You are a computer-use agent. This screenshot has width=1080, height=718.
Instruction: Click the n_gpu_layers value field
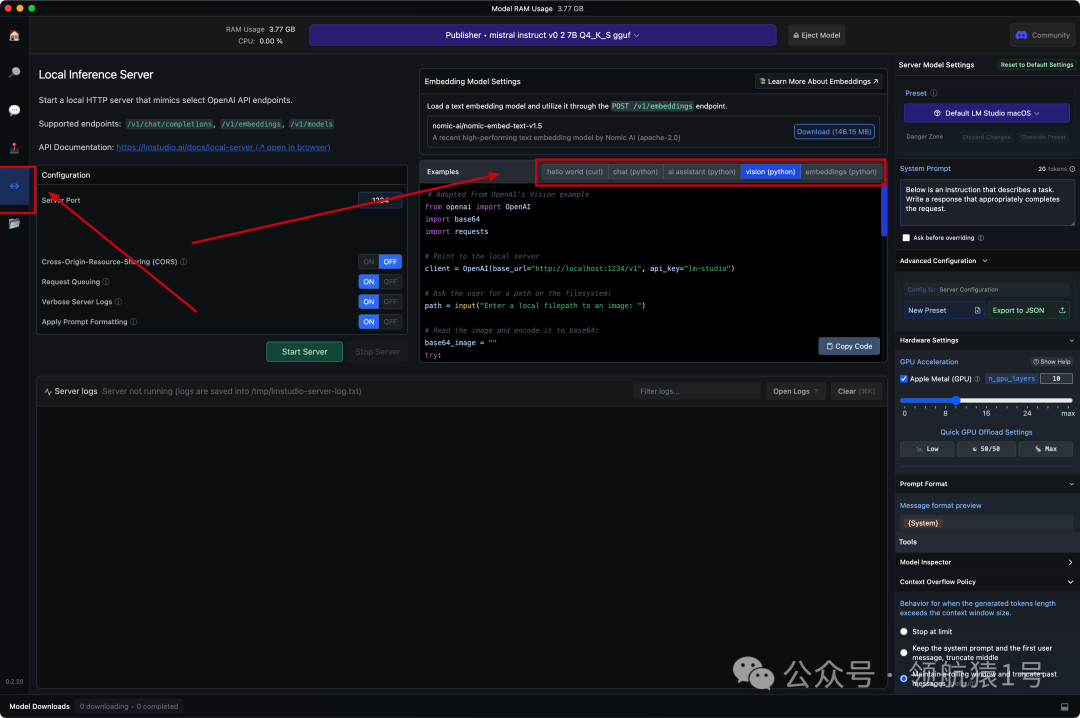pos(1056,379)
